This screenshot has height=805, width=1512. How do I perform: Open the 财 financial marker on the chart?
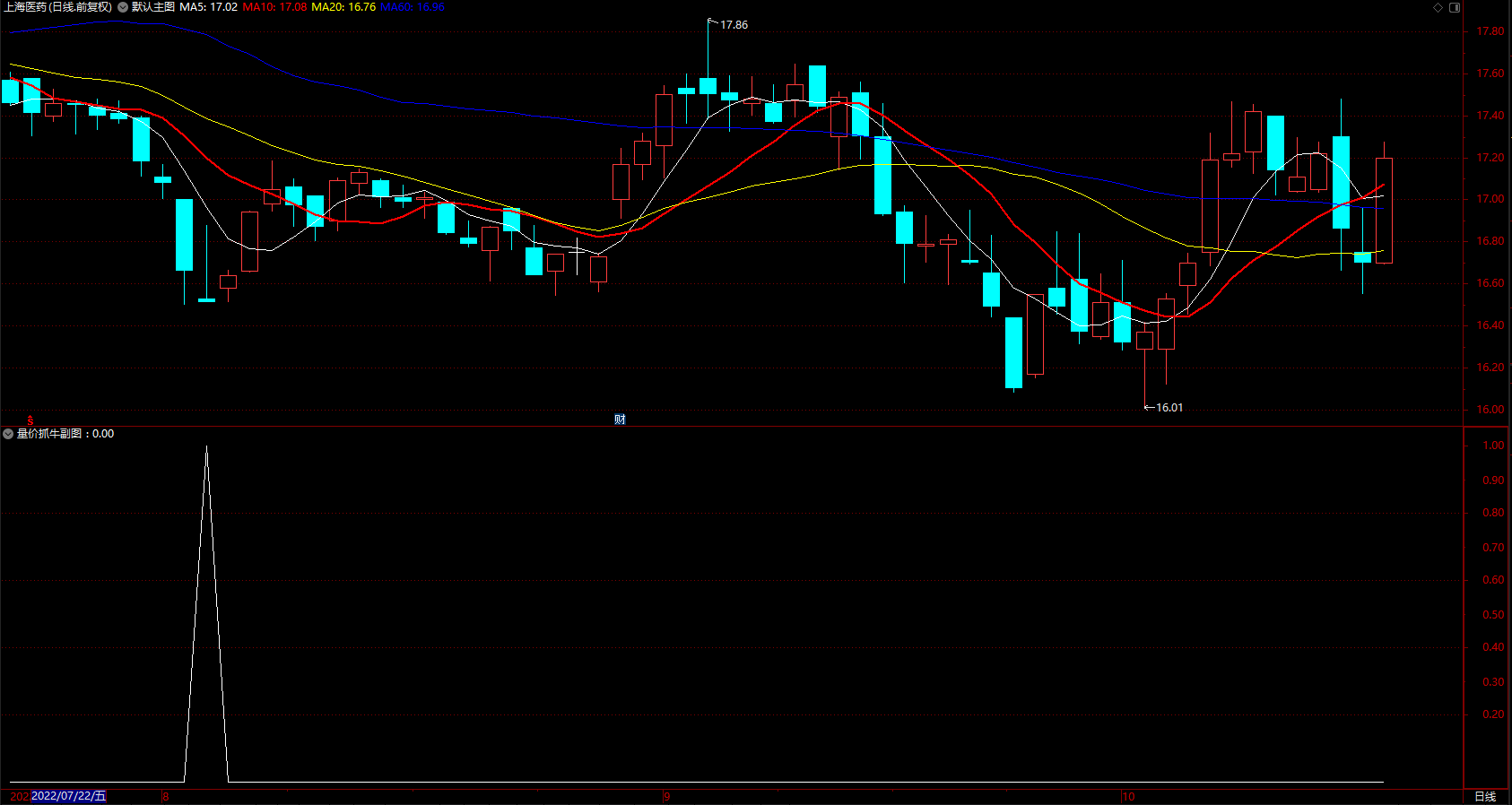[x=620, y=420]
